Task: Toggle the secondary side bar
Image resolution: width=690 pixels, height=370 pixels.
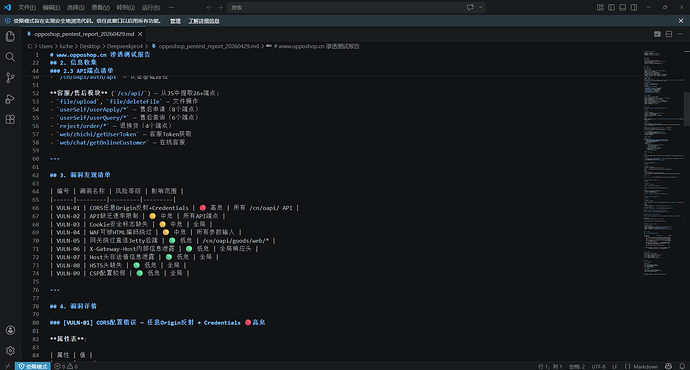Action: coord(634,7)
